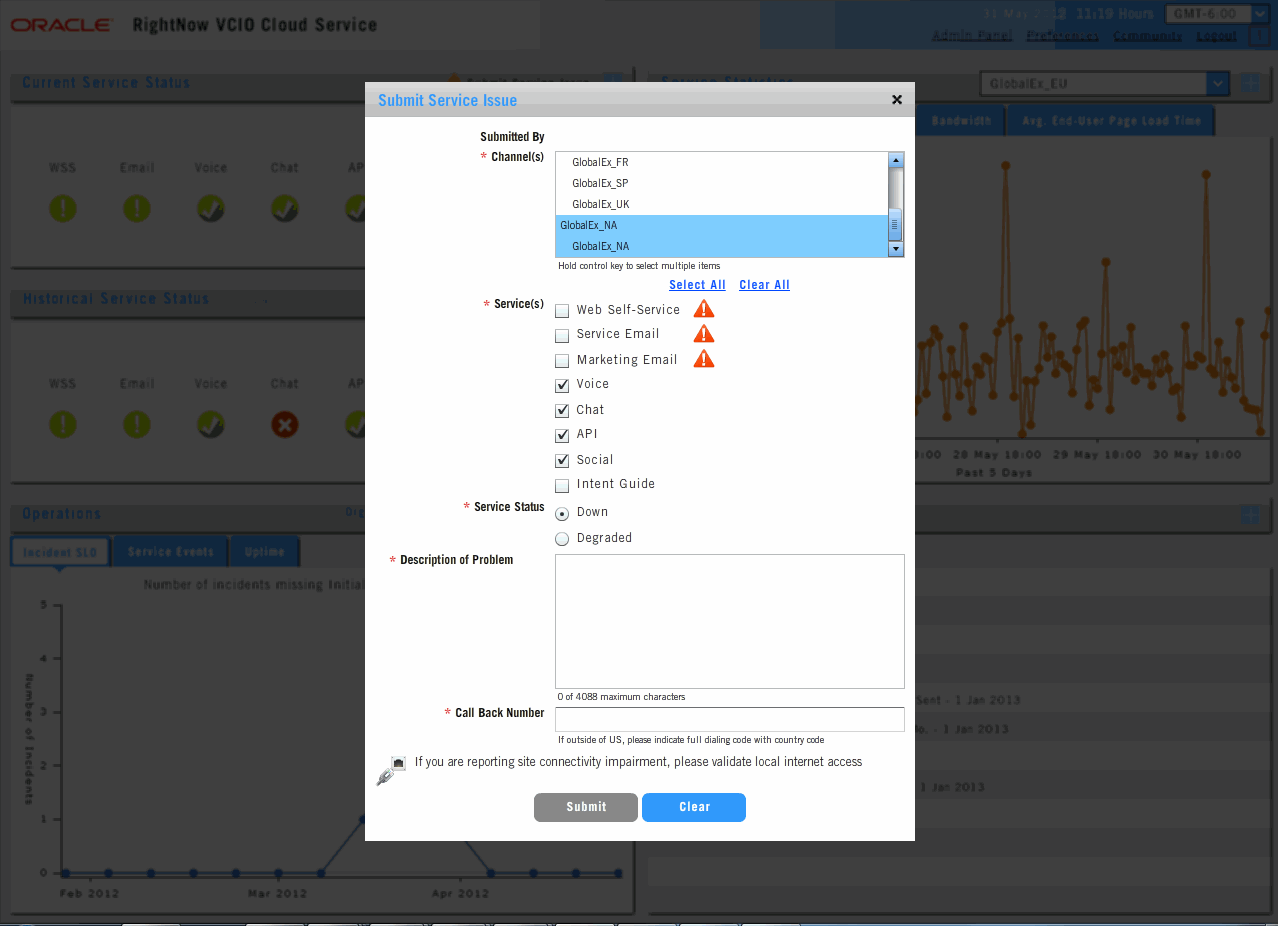Disable the API service checkbox
The width and height of the screenshot is (1278, 926).
(562, 435)
